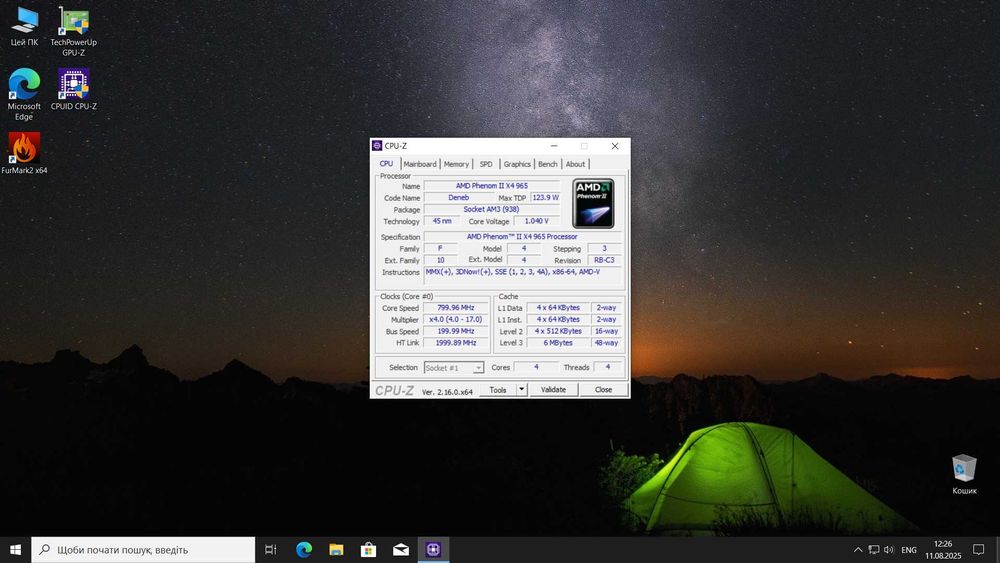This screenshot has height=563, width=1000.
Task: Click the '16-way' Level 2 associativity value
Action: click(x=606, y=331)
